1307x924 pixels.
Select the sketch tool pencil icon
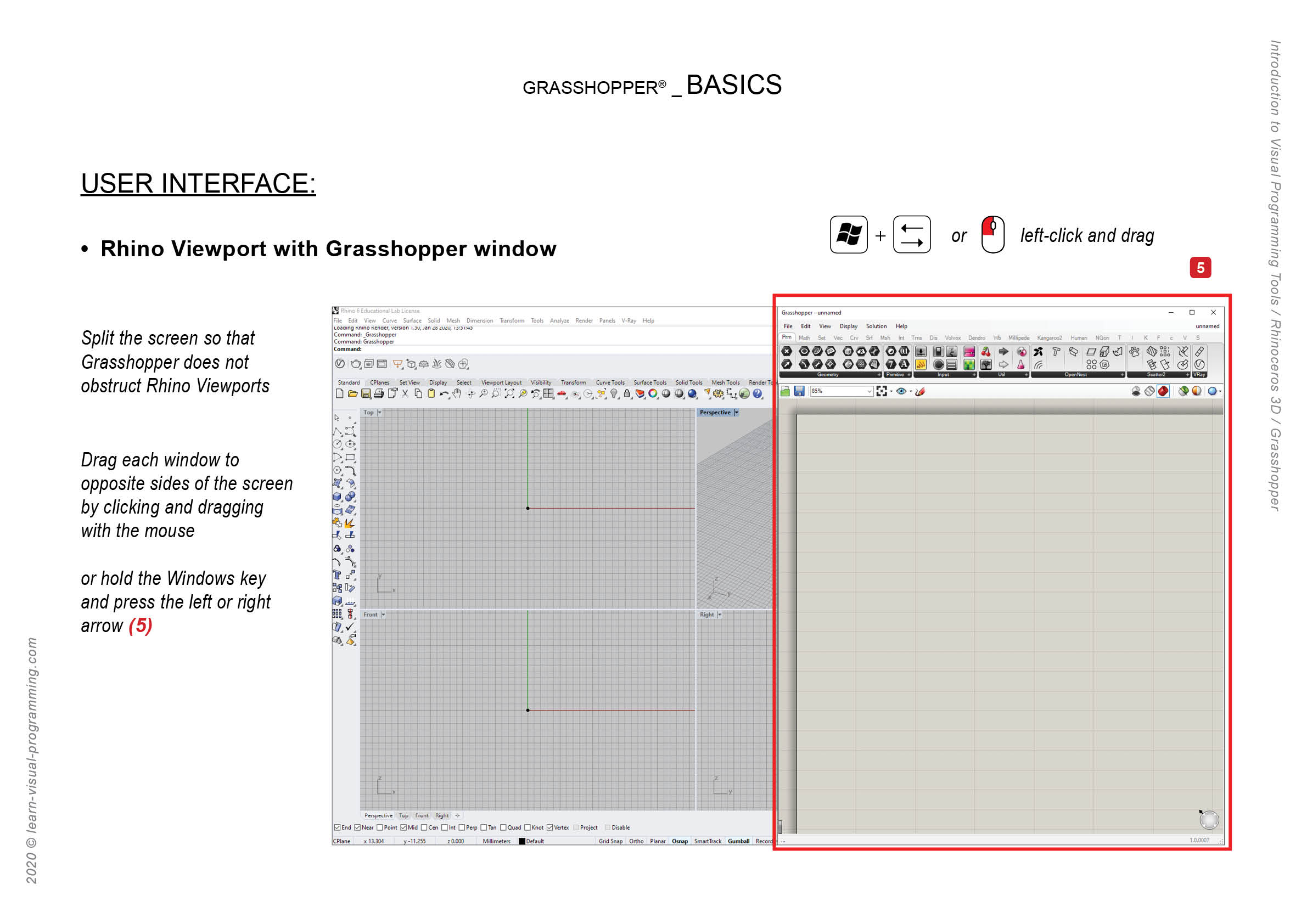click(921, 391)
